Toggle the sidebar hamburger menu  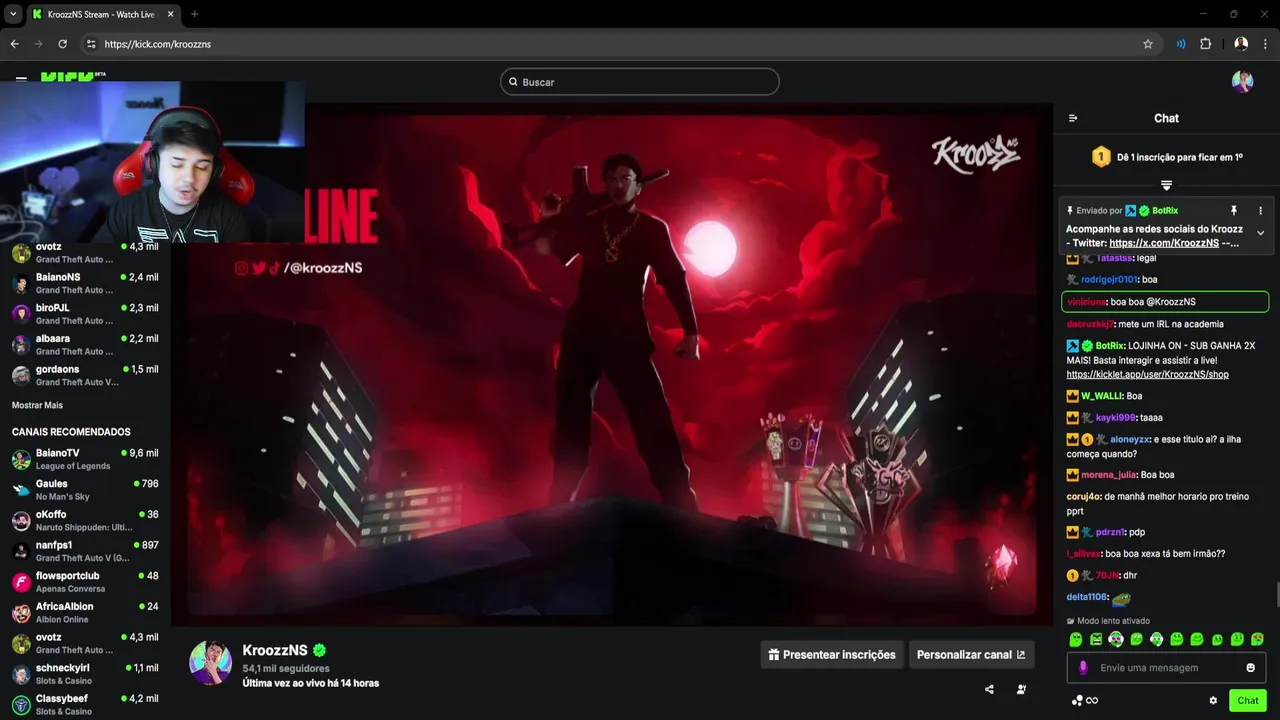coord(21,78)
